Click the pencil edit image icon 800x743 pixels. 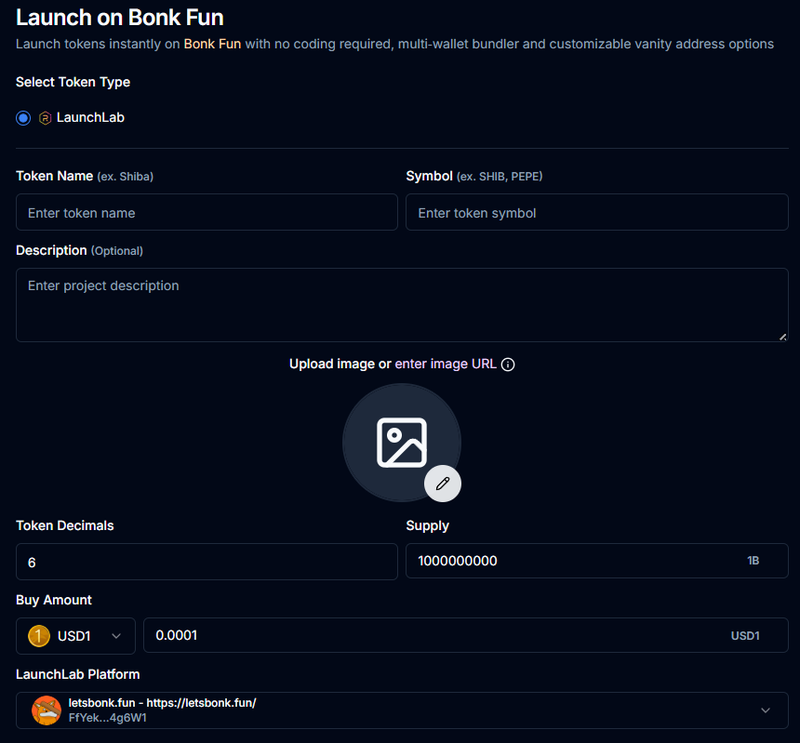point(443,483)
